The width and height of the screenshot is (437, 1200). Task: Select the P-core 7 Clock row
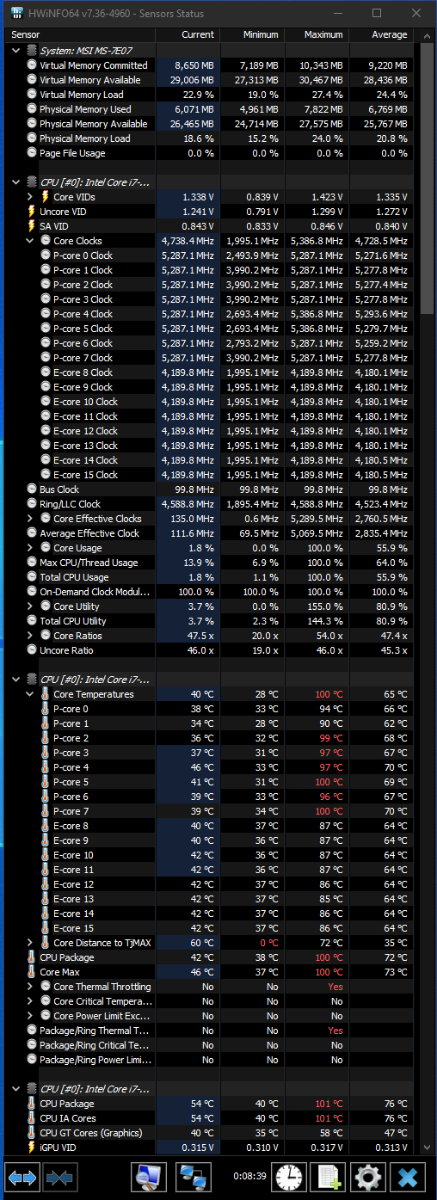[208, 358]
